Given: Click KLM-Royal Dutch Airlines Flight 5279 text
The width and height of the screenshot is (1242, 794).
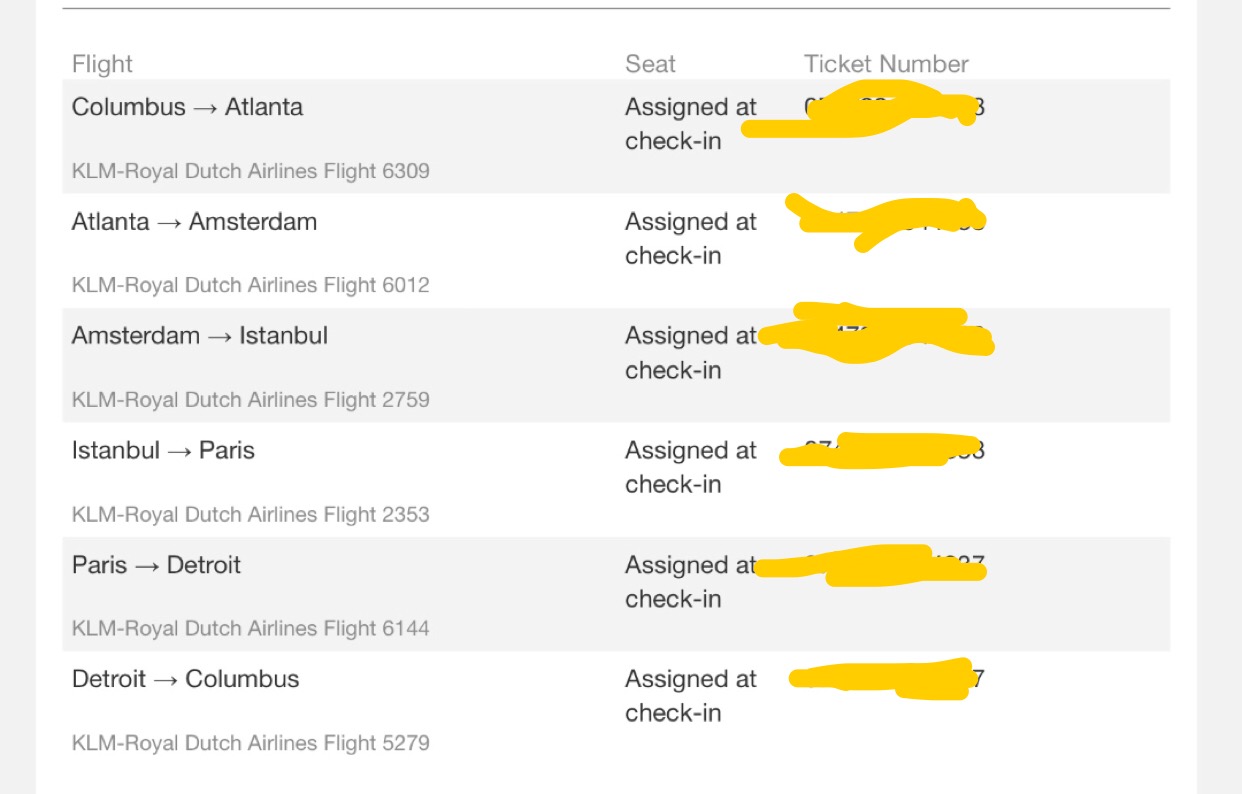Looking at the screenshot, I should pos(251,743).
